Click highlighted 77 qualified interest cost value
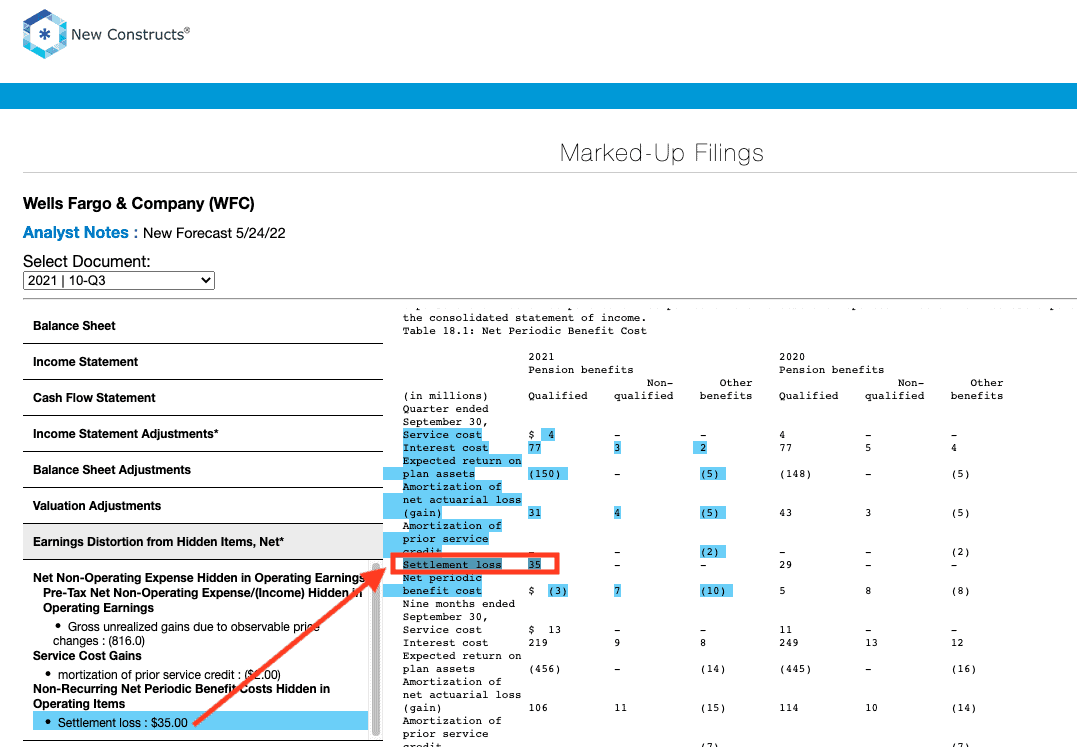 click(534, 448)
